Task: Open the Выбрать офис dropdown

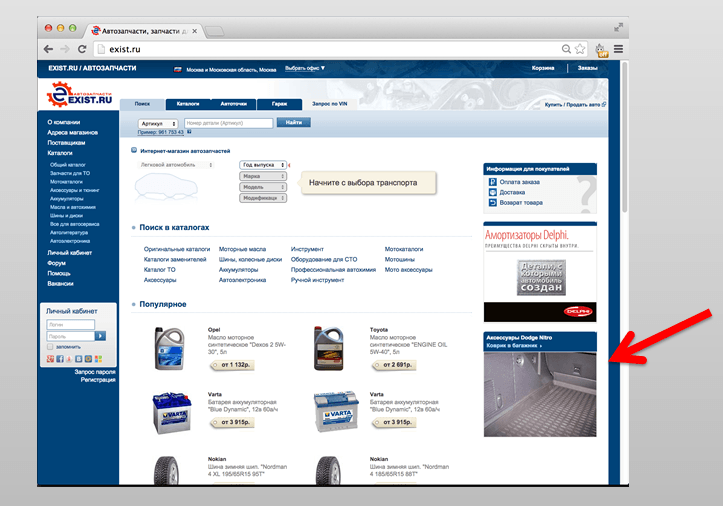Action: (x=305, y=68)
